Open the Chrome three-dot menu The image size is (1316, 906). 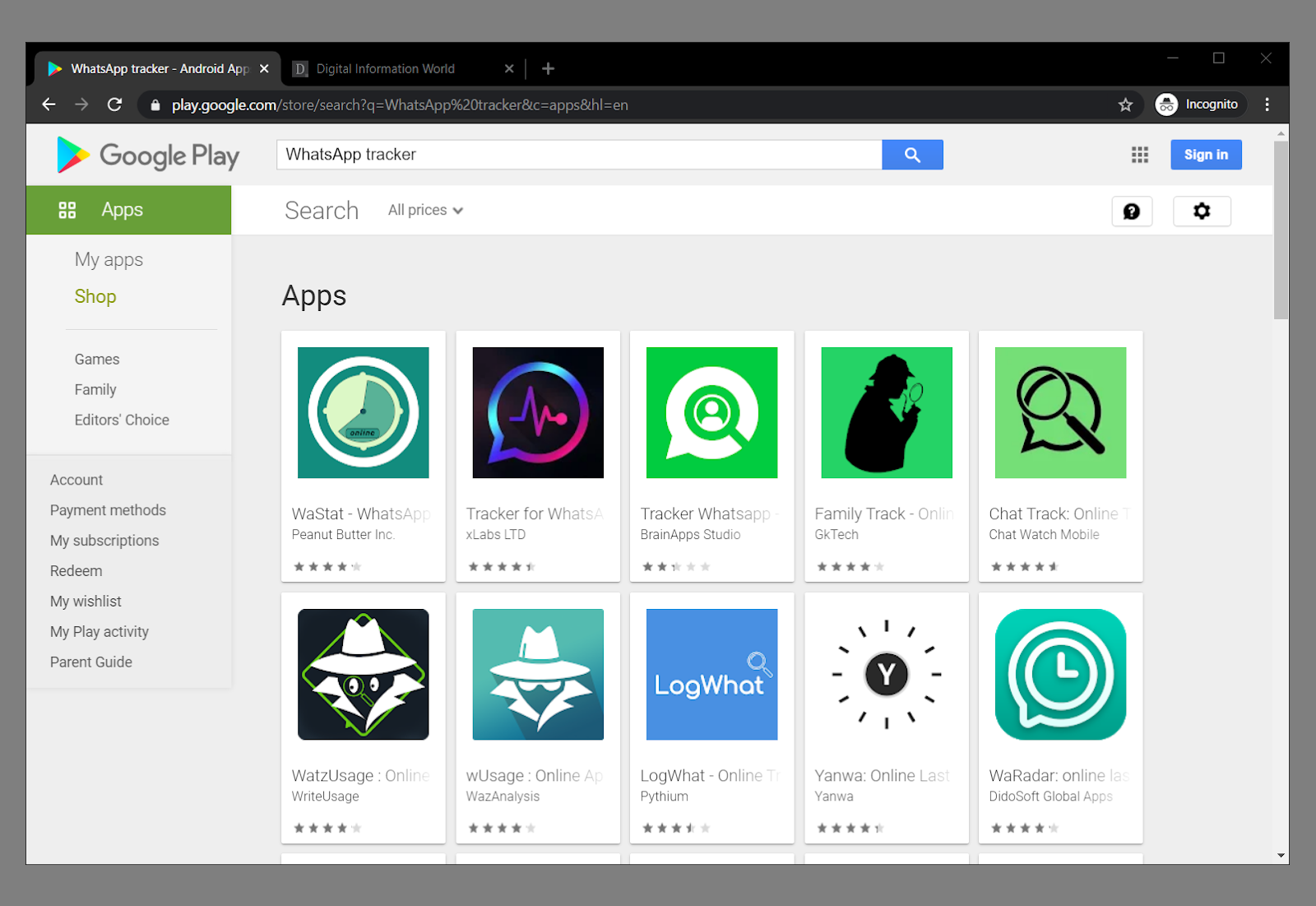(1267, 105)
